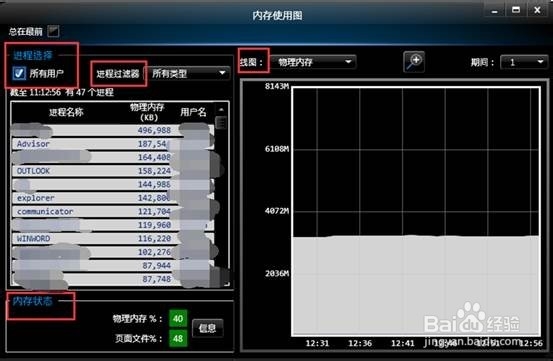Sort by 用户名 column header
Image resolution: width=553 pixels, height=361 pixels.
click(x=193, y=112)
